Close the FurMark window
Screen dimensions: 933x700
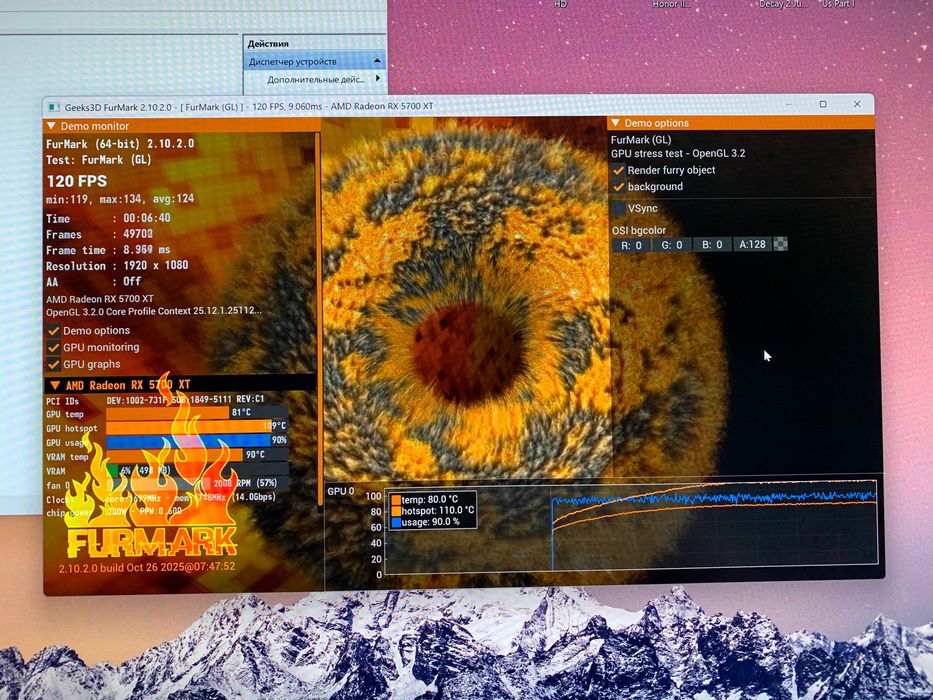pyautogui.click(x=857, y=104)
